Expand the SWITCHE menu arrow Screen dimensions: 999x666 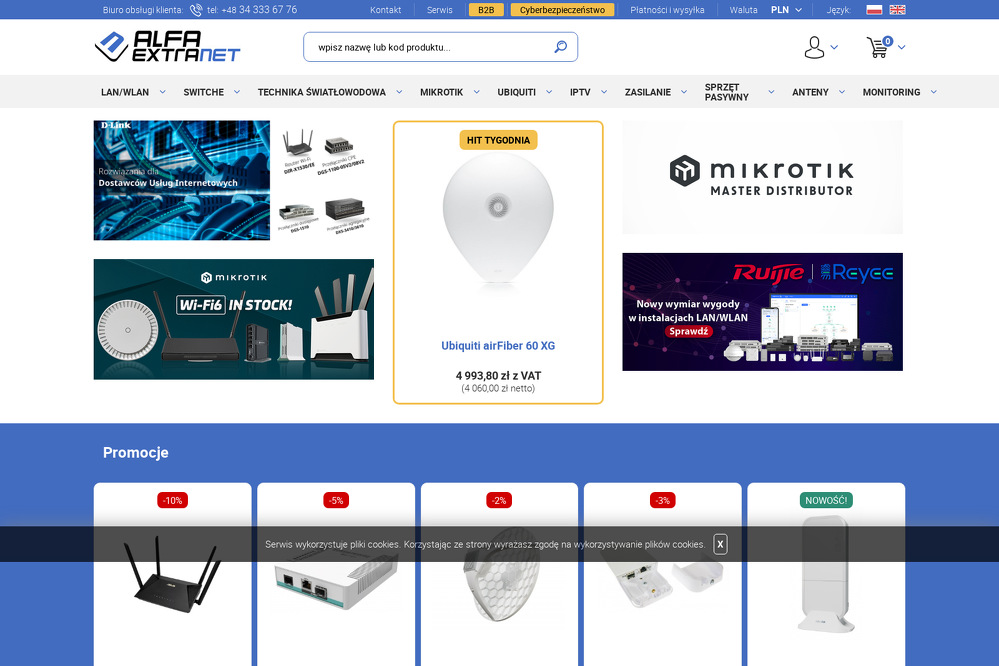click(x=237, y=92)
